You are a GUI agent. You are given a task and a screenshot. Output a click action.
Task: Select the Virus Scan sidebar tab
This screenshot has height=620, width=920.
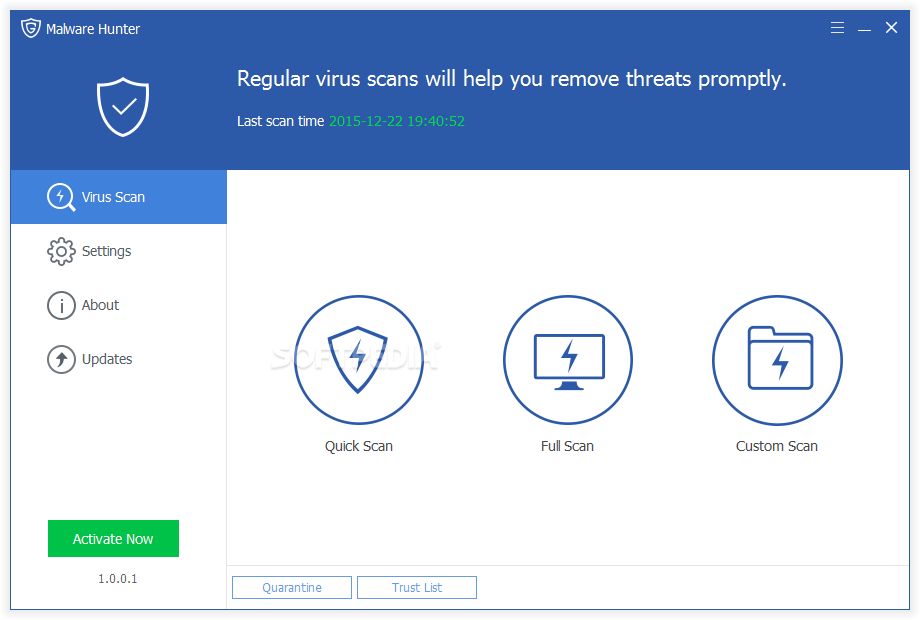click(119, 197)
